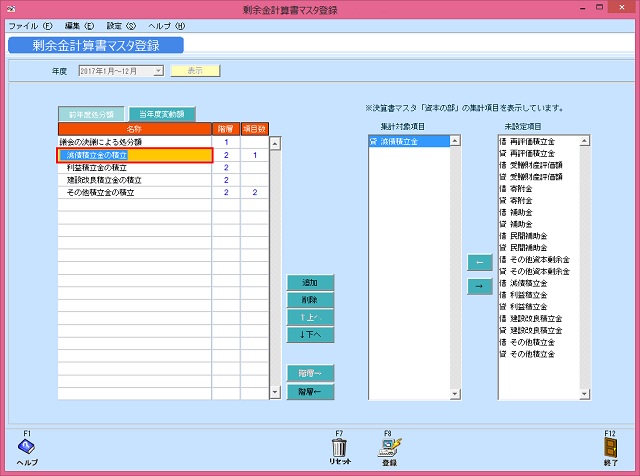Click the ↓下へ move down button
Screen dimensions: 640x476
(x=310, y=334)
